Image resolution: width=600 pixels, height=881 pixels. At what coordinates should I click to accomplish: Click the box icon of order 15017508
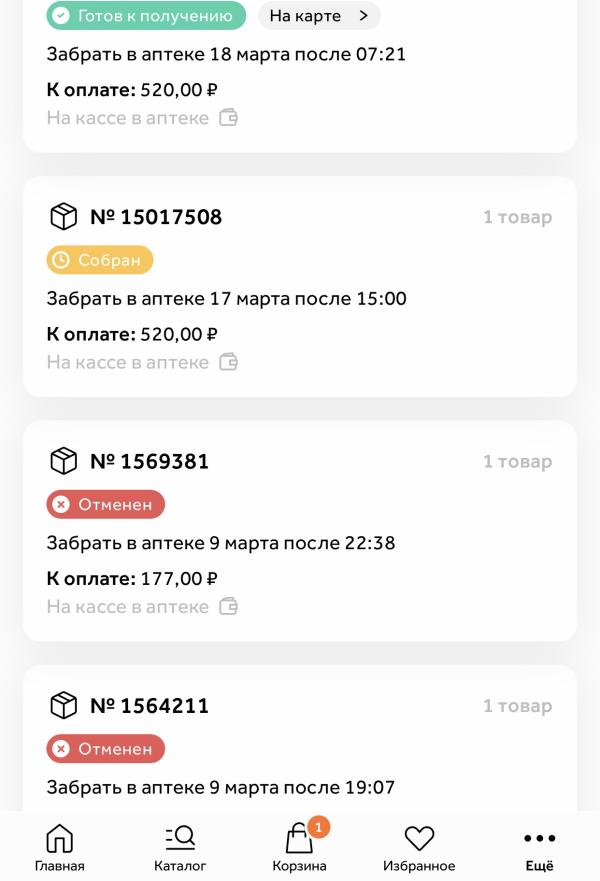(x=63, y=217)
